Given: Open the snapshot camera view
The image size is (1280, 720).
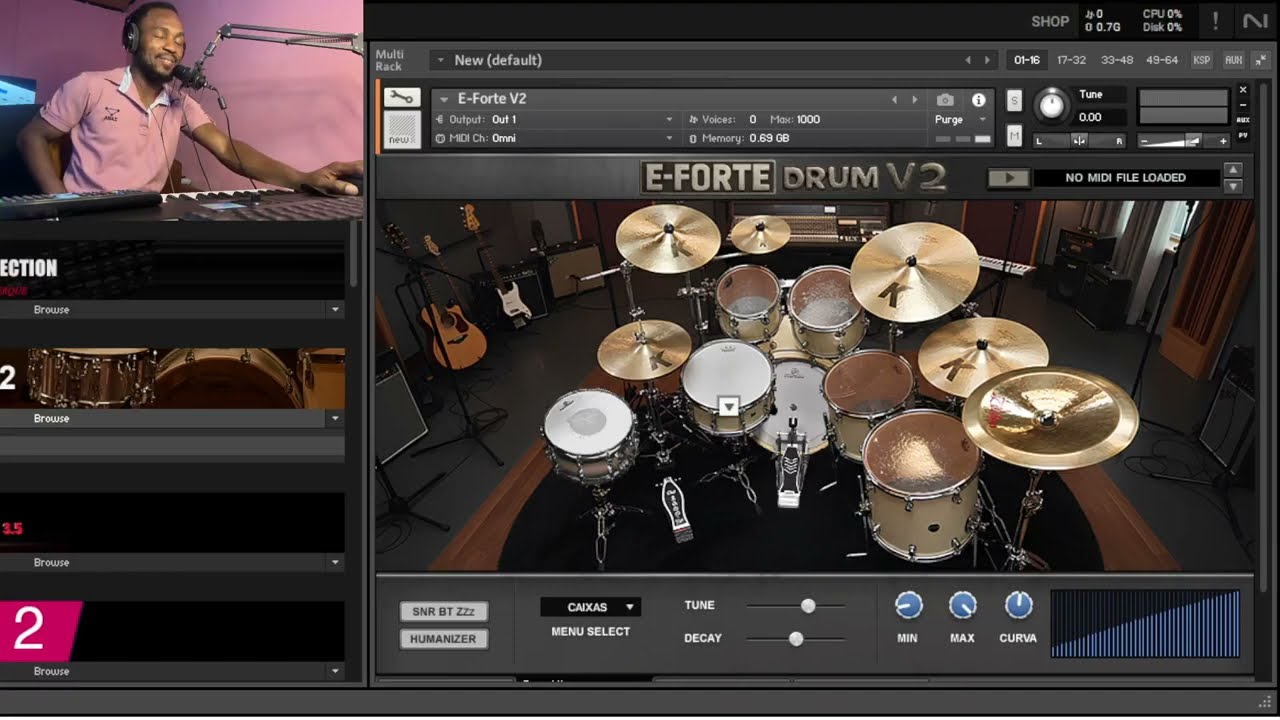Looking at the screenshot, I should pos(945,100).
